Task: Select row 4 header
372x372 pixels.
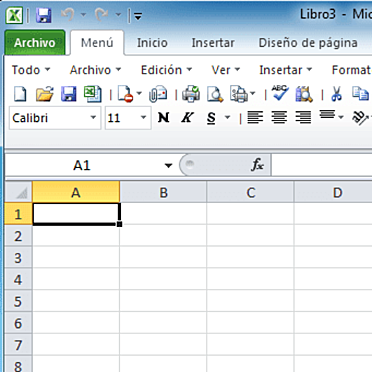Action: coord(19,279)
